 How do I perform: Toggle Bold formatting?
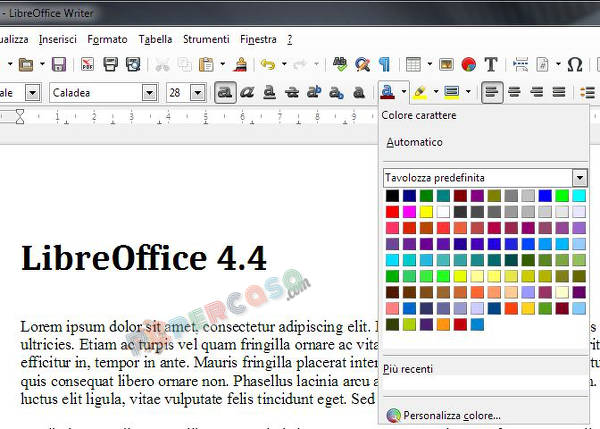click(225, 92)
